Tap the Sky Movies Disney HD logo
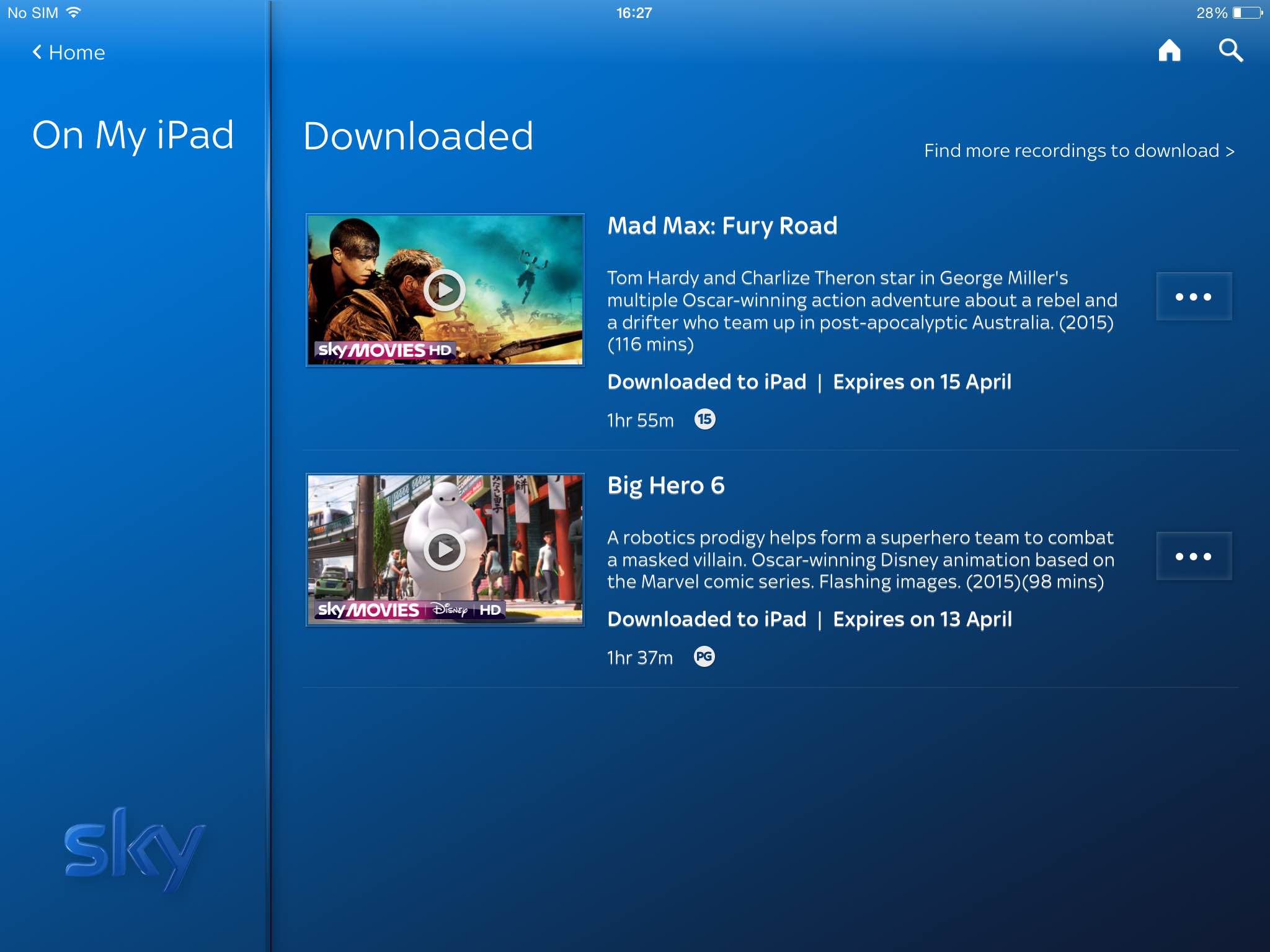 (x=409, y=610)
